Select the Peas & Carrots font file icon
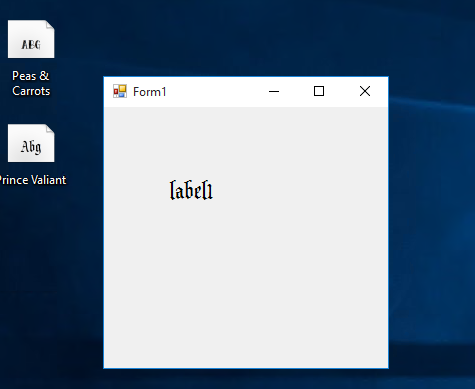Viewport: 475px width, 389px height. point(31,39)
